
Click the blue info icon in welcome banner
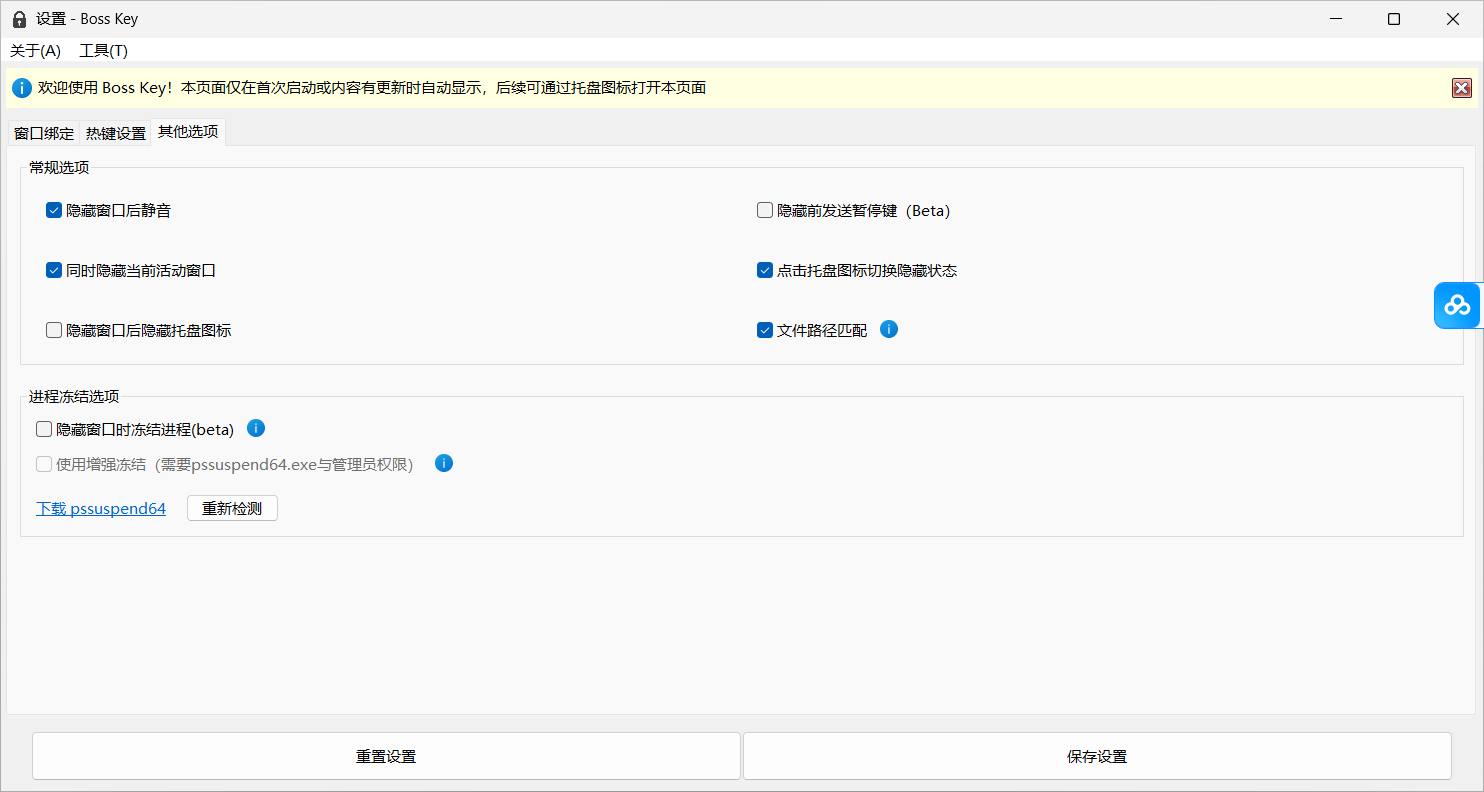pos(22,88)
